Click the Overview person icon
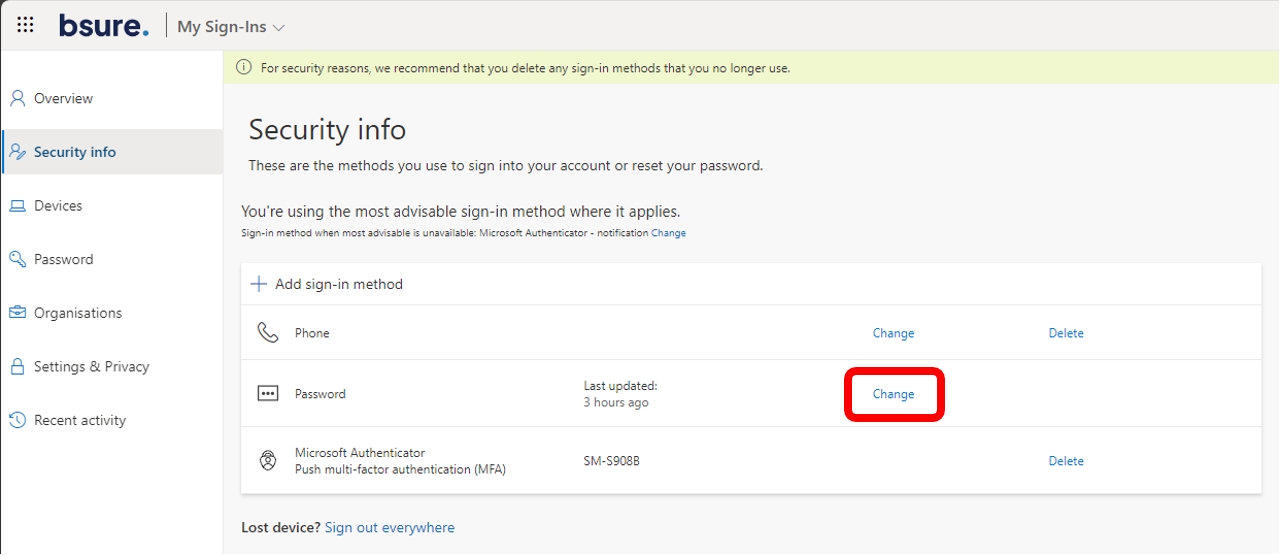Image resolution: width=1282 pixels, height=555 pixels. click(17, 98)
